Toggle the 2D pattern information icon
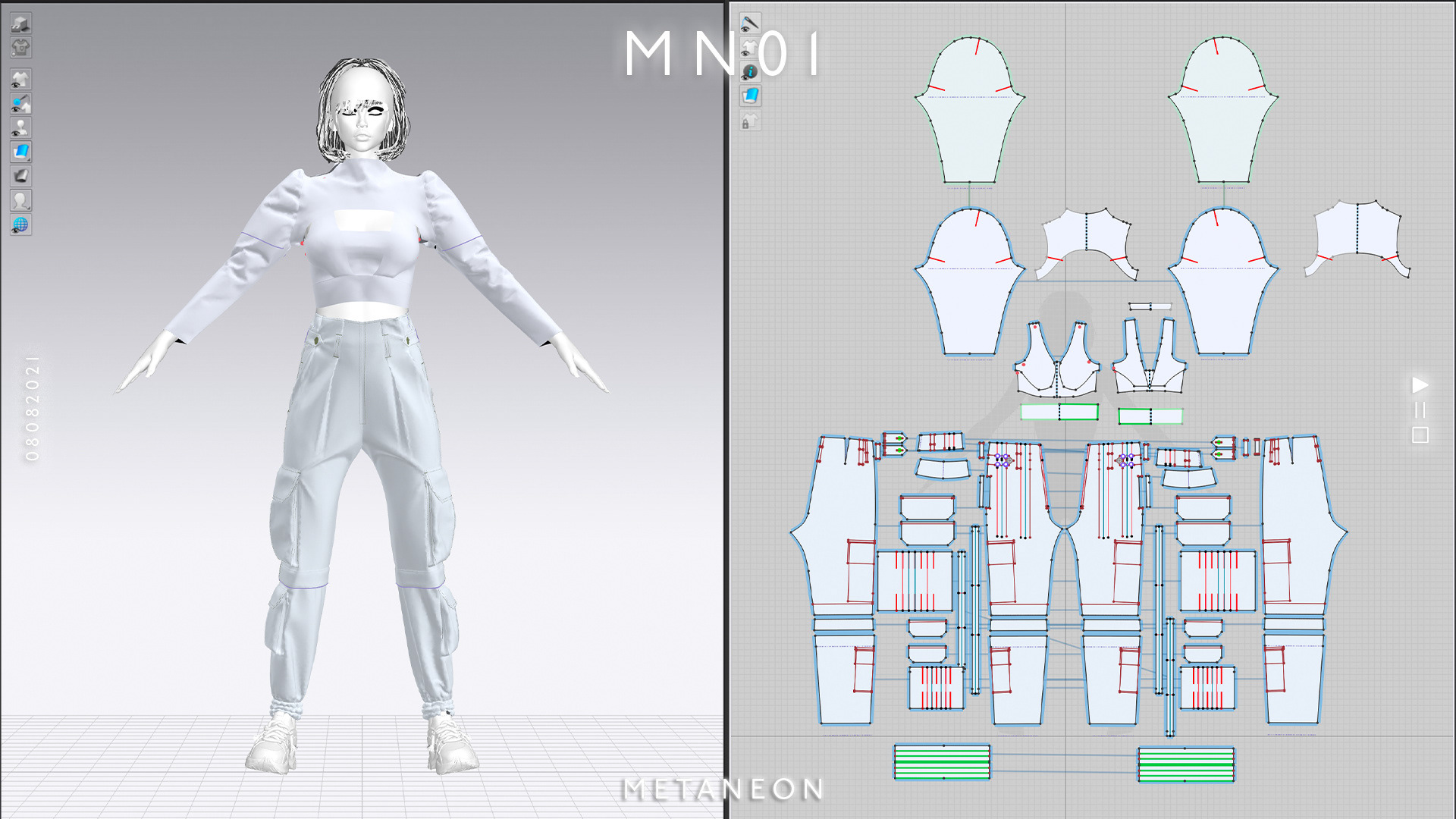The width and height of the screenshot is (1456, 819). [x=749, y=72]
